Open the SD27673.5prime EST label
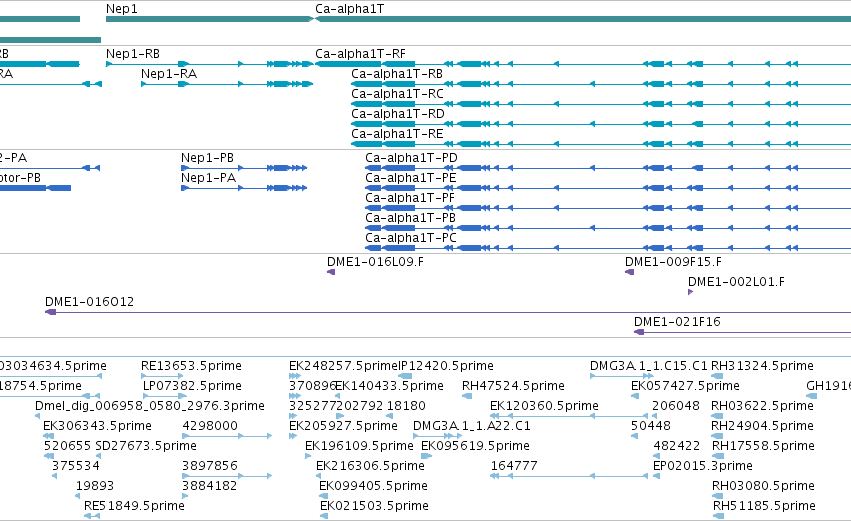The image size is (851, 521). point(146,447)
